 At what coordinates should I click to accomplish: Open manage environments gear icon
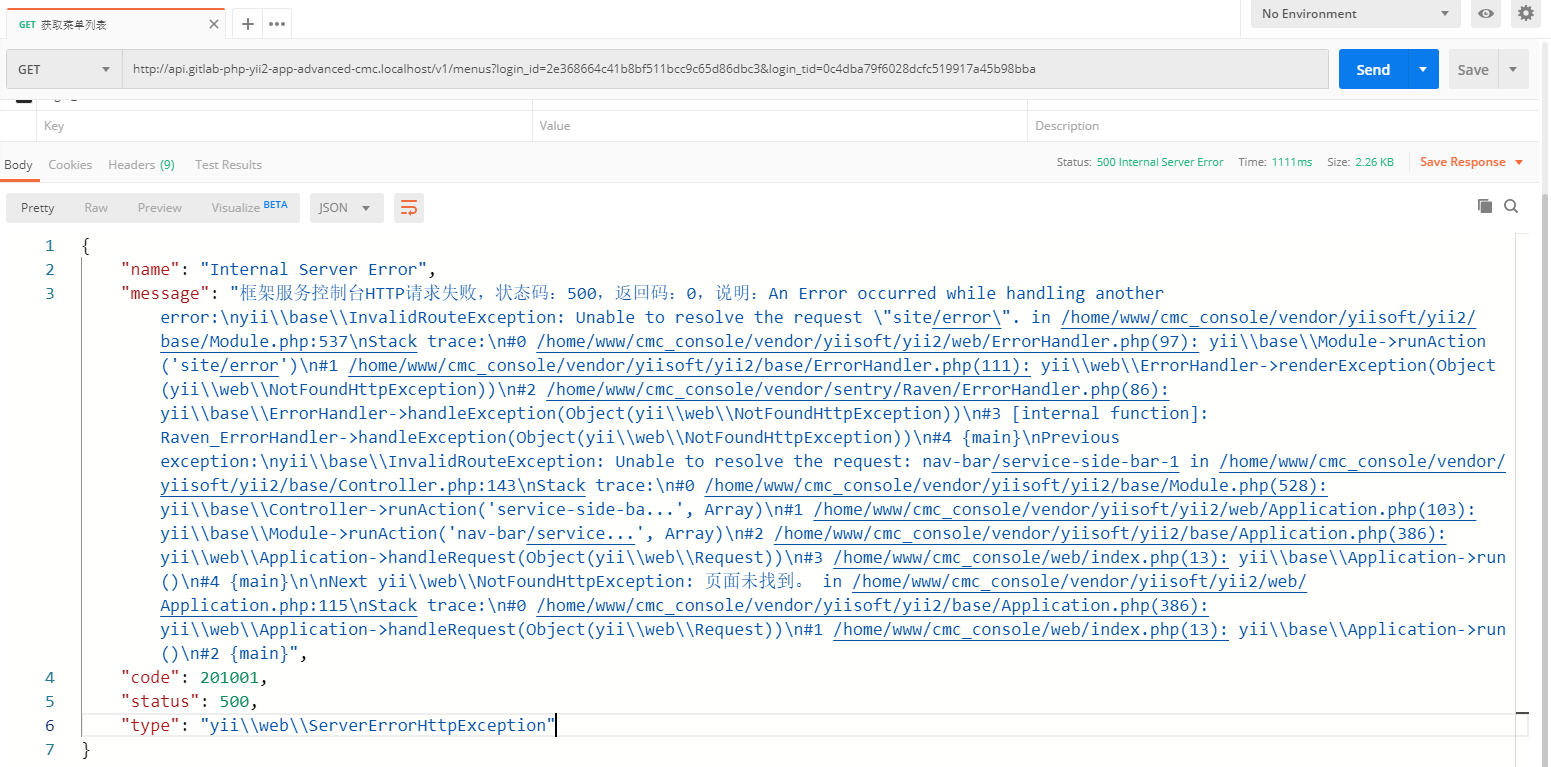[x=1526, y=13]
